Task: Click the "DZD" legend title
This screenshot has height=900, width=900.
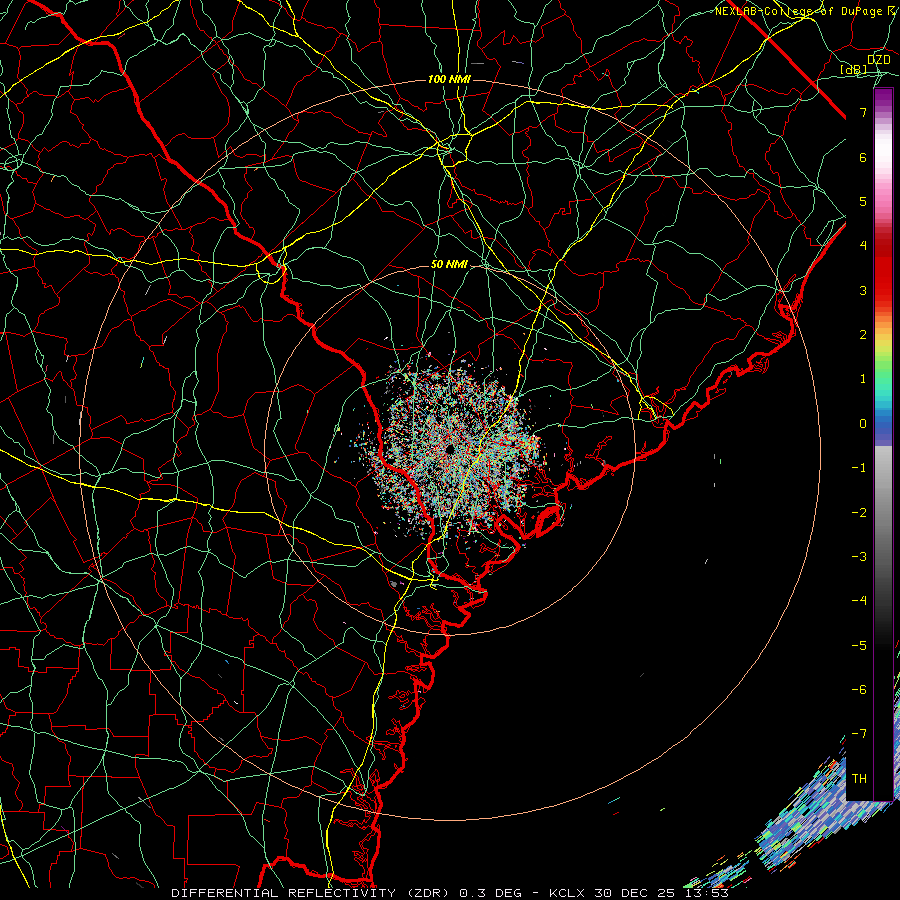Action: (878, 60)
